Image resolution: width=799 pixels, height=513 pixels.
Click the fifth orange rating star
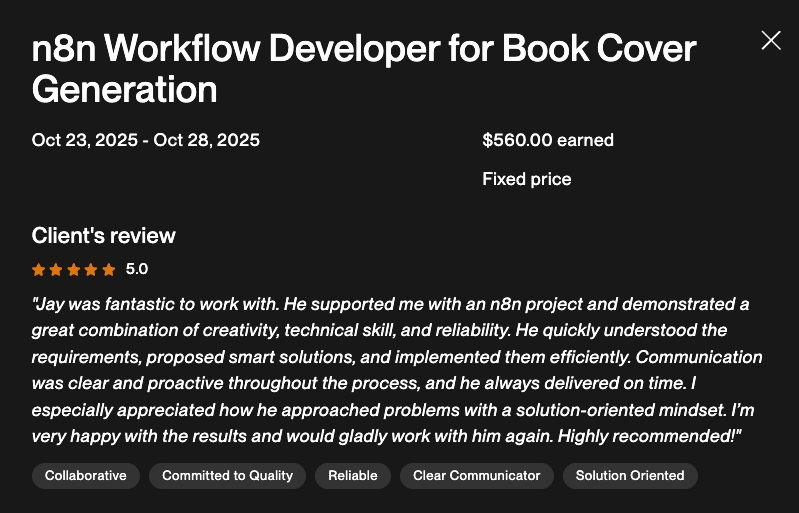tap(109, 269)
